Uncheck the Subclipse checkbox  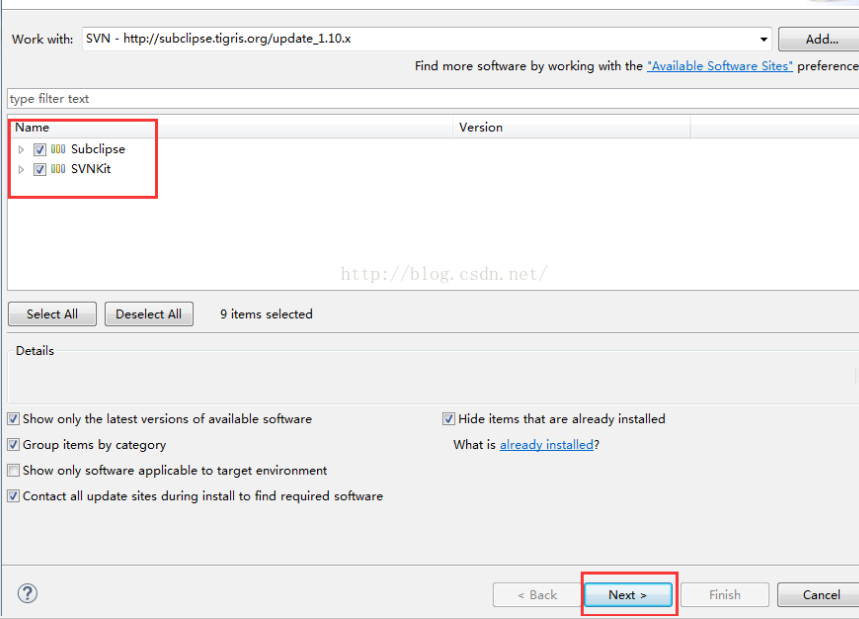pos(39,149)
